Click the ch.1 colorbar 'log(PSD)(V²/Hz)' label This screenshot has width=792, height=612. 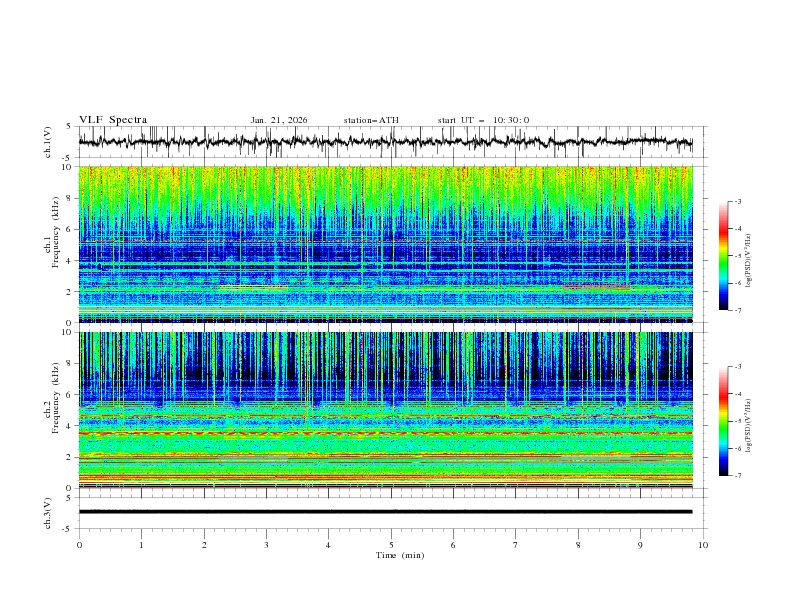[749, 261]
